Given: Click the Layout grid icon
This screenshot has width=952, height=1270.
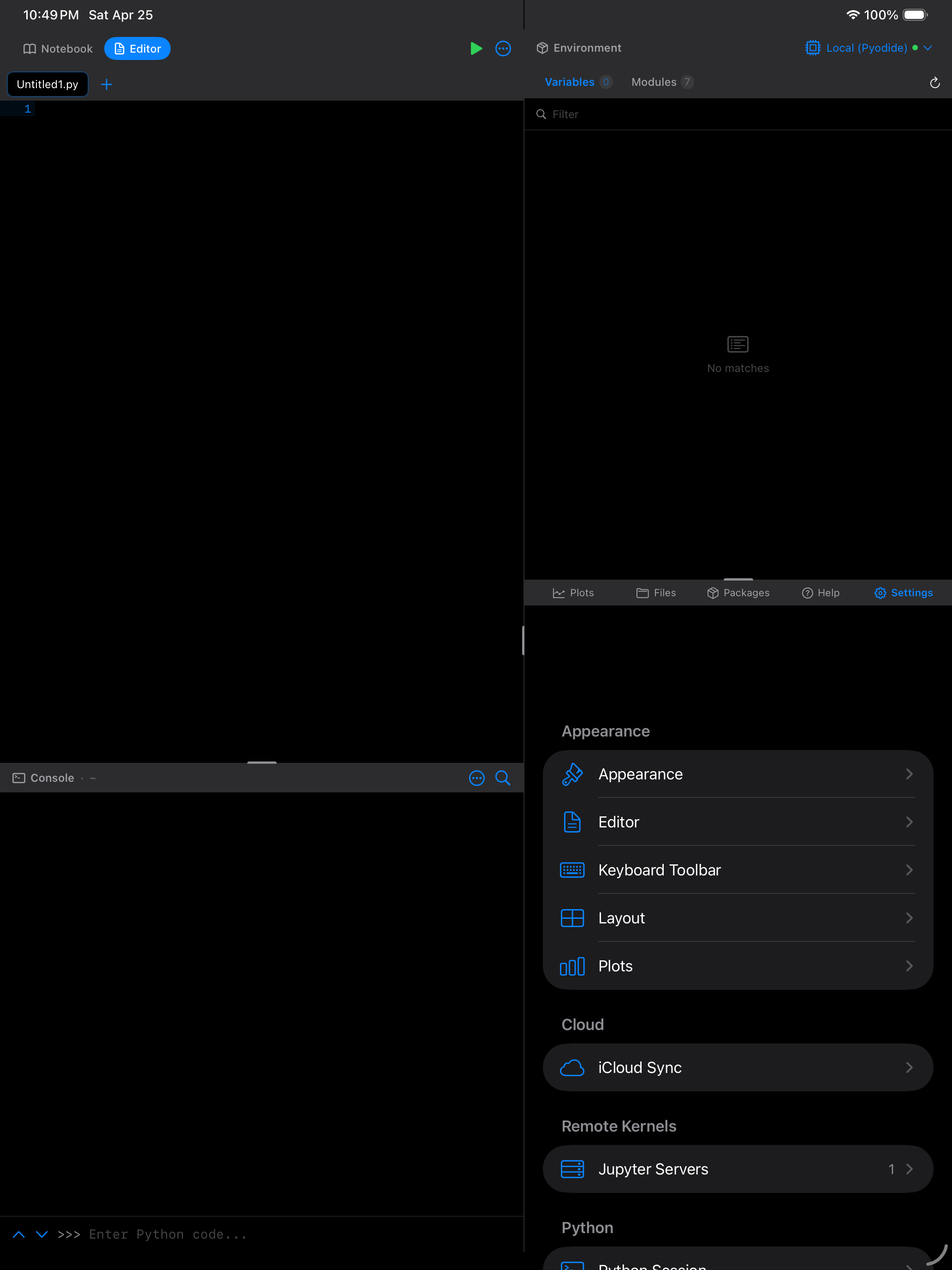Looking at the screenshot, I should point(572,918).
